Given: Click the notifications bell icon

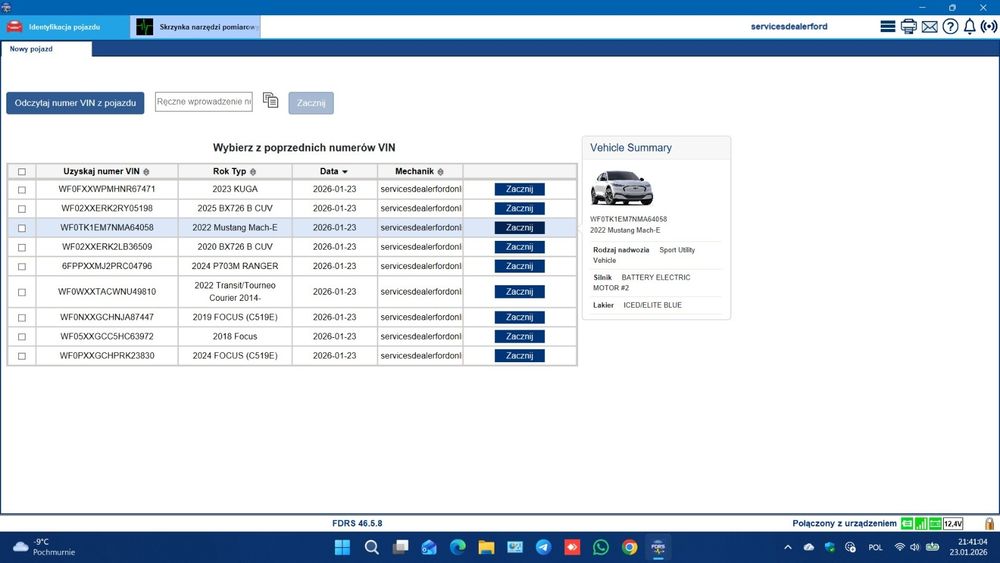Looking at the screenshot, I should [x=969, y=26].
